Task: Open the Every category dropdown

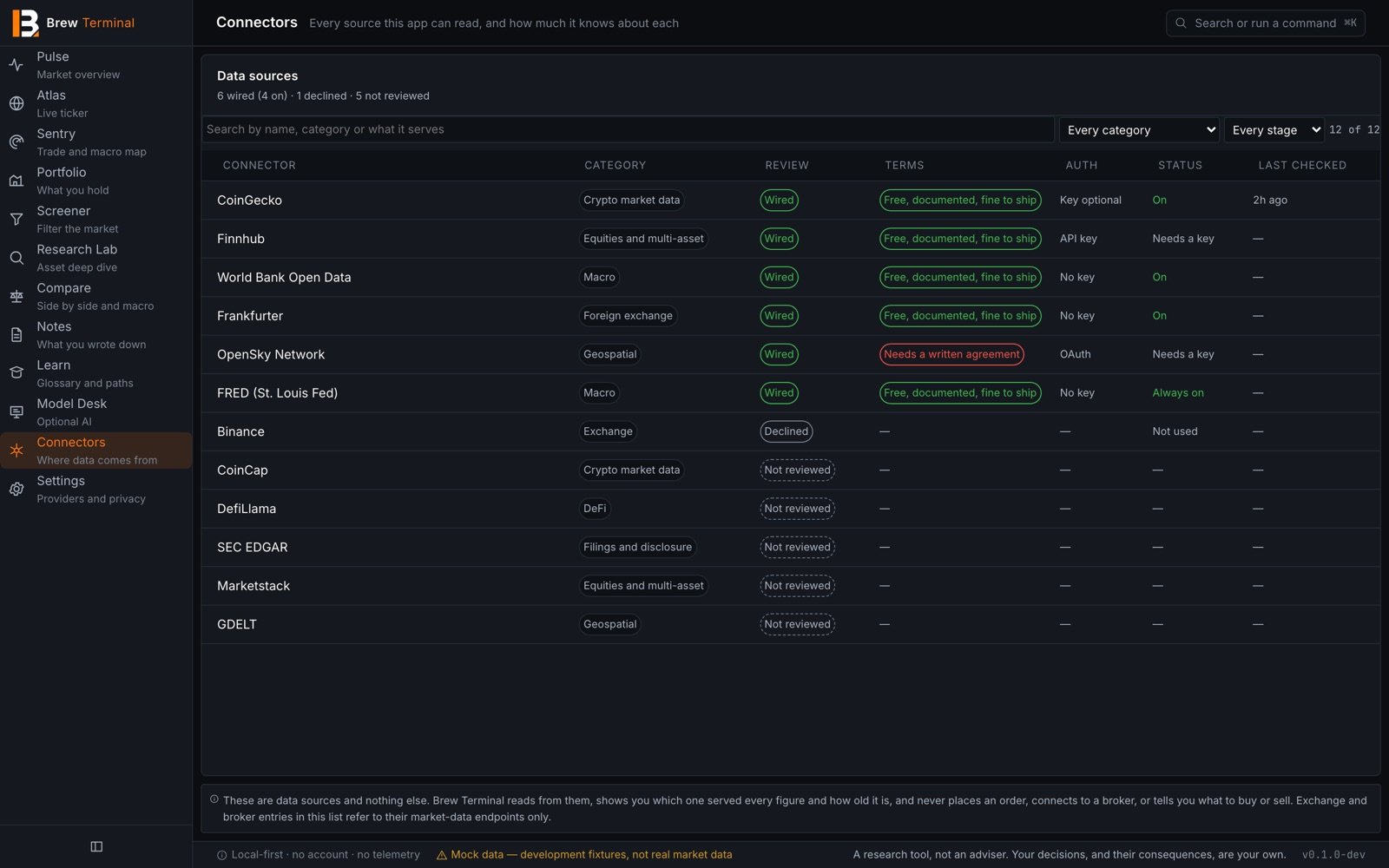Action: (x=1139, y=129)
